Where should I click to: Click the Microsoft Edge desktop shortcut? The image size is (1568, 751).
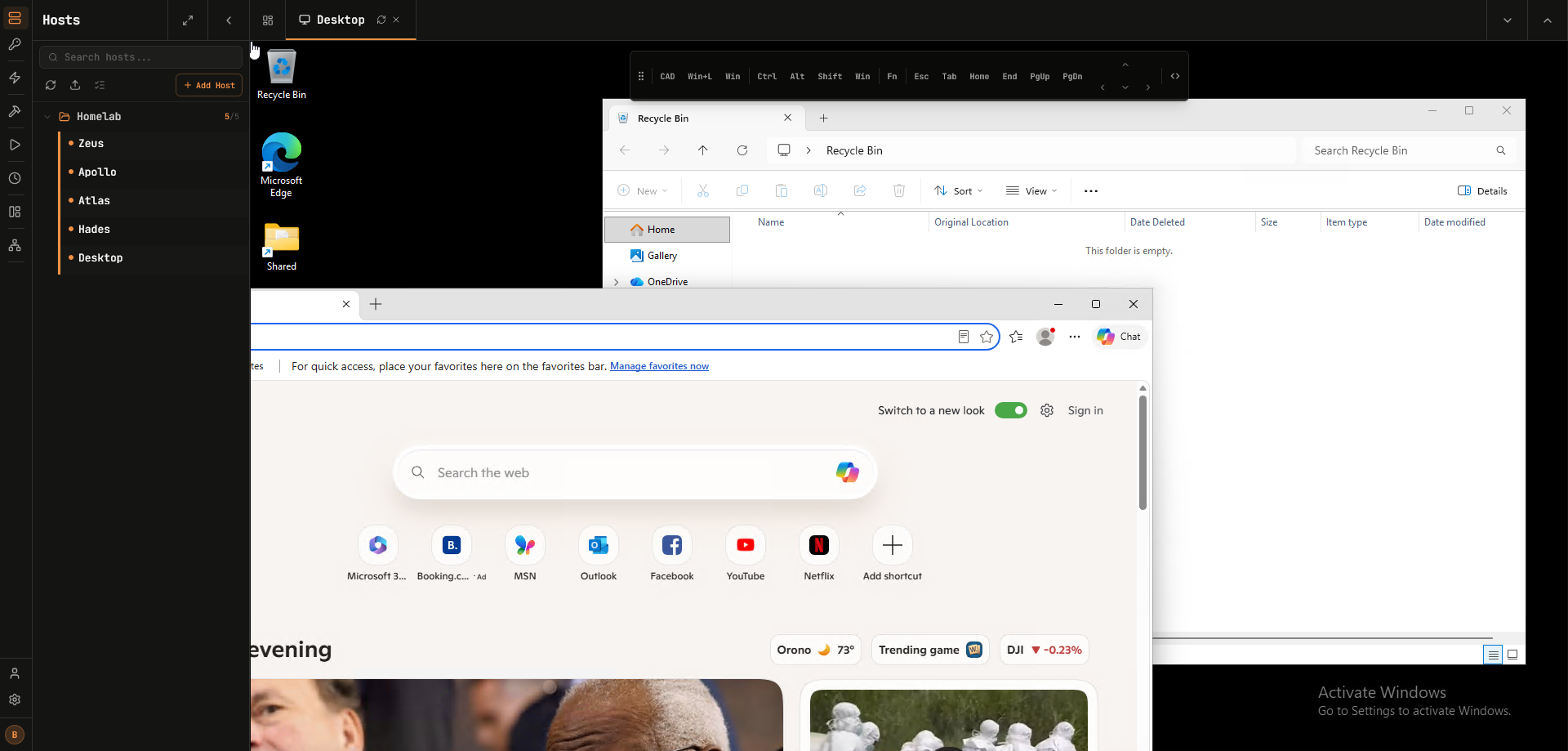pos(282,165)
